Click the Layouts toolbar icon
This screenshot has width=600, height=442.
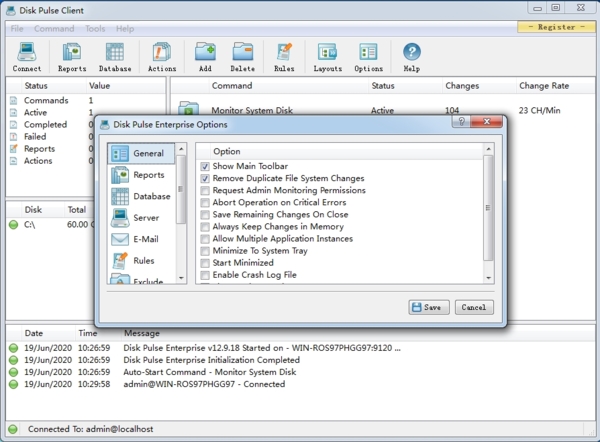(x=328, y=57)
